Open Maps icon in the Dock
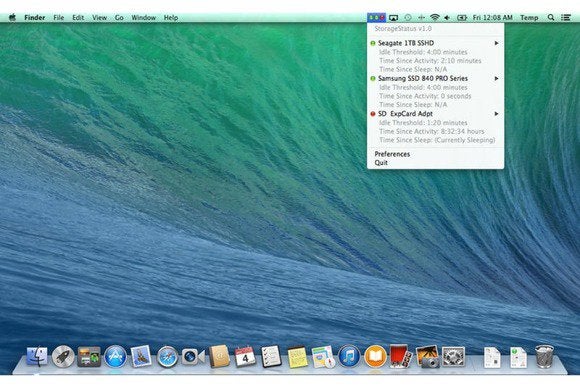This screenshot has width=580, height=388. click(323, 357)
